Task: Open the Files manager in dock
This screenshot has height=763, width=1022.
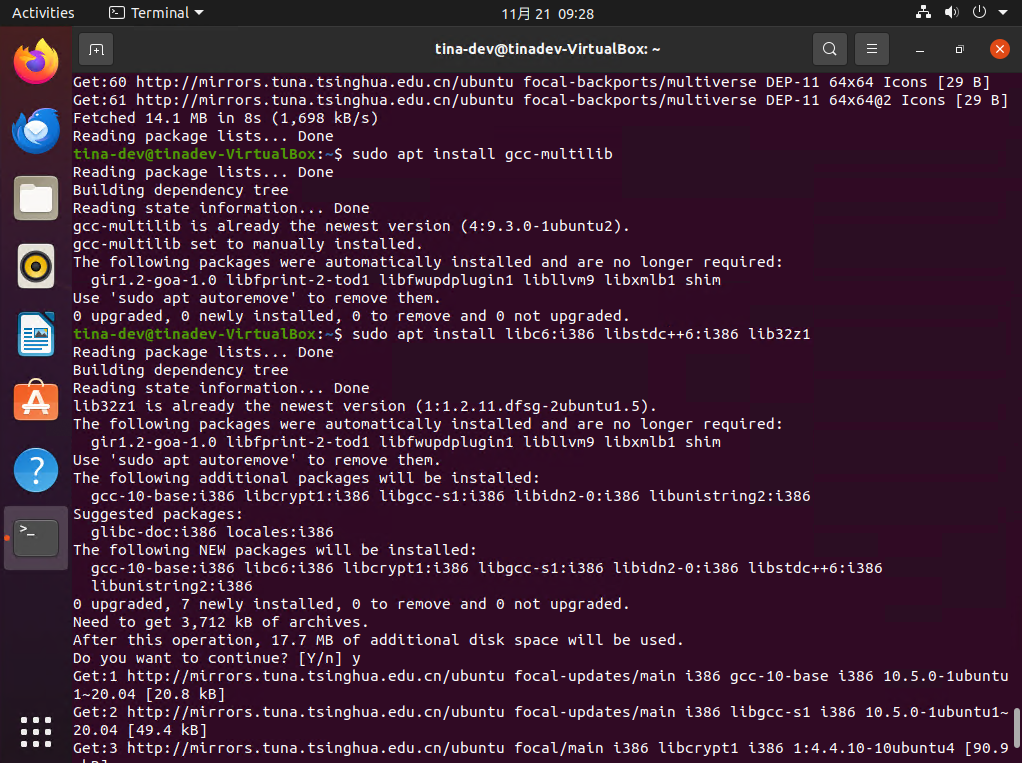Action: point(36,198)
